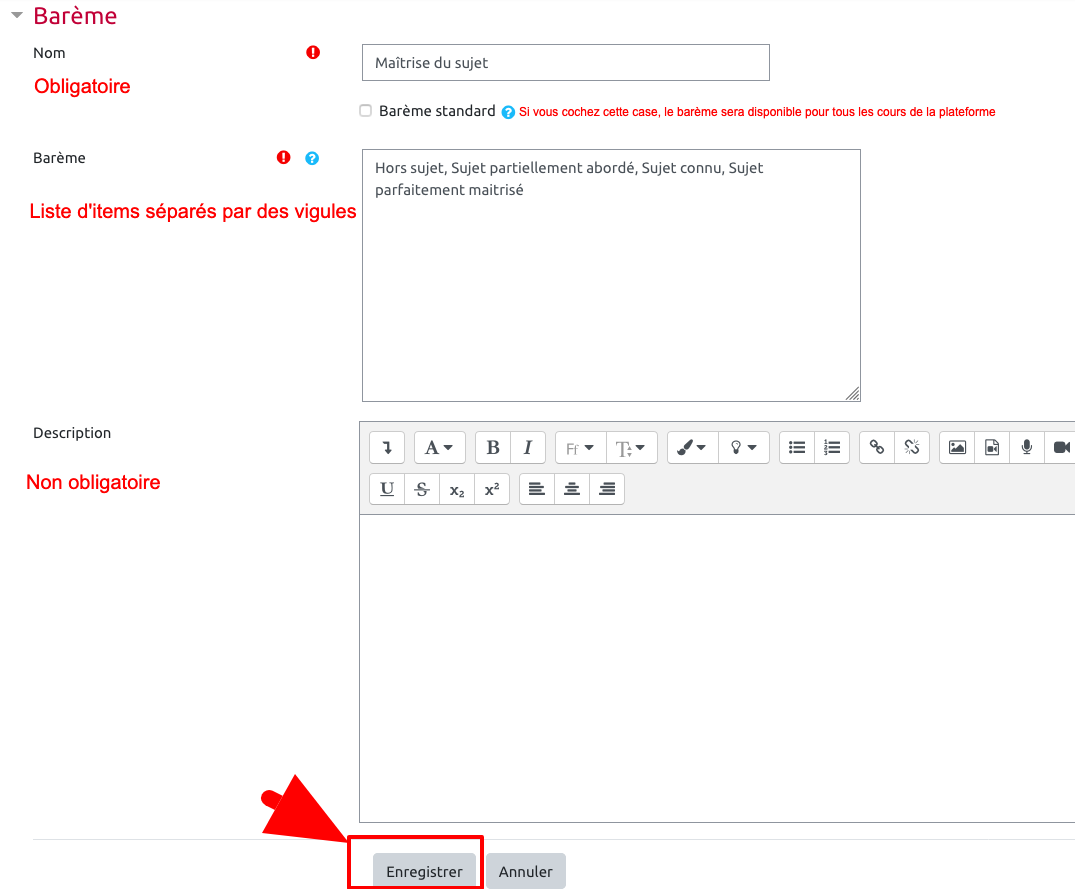Click the insert link icon

pos(877,448)
